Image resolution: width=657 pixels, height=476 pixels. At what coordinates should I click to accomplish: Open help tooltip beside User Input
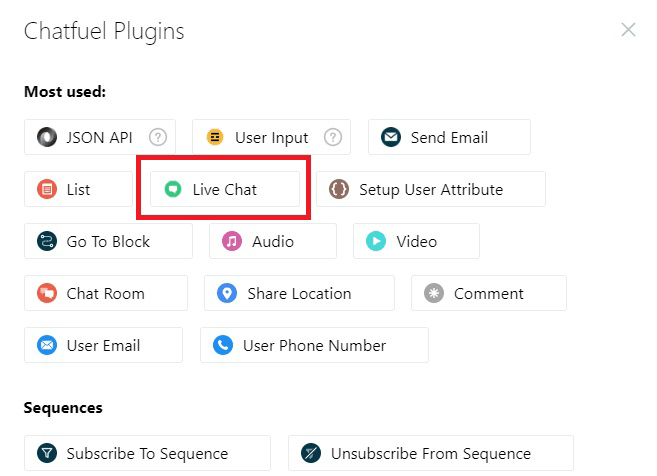click(333, 137)
